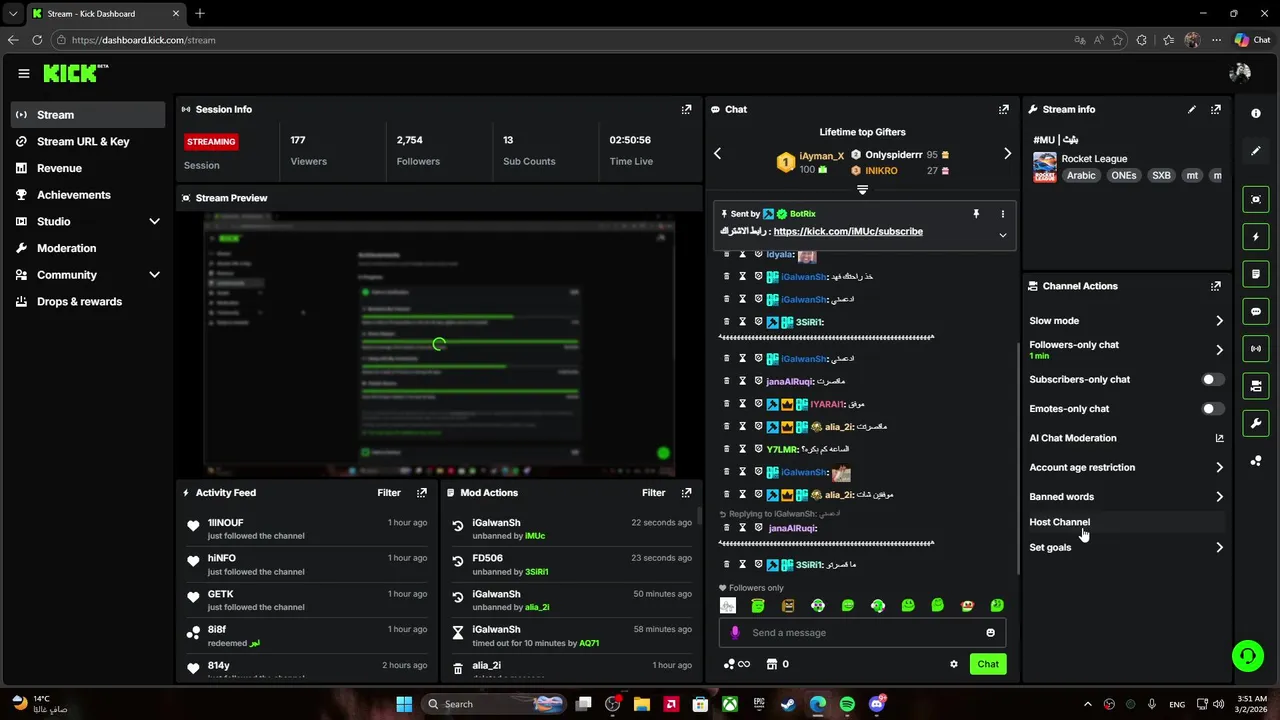Viewport: 1280px width, 720px height.
Task: Open Followers-only chat options
Action: click(1126, 349)
